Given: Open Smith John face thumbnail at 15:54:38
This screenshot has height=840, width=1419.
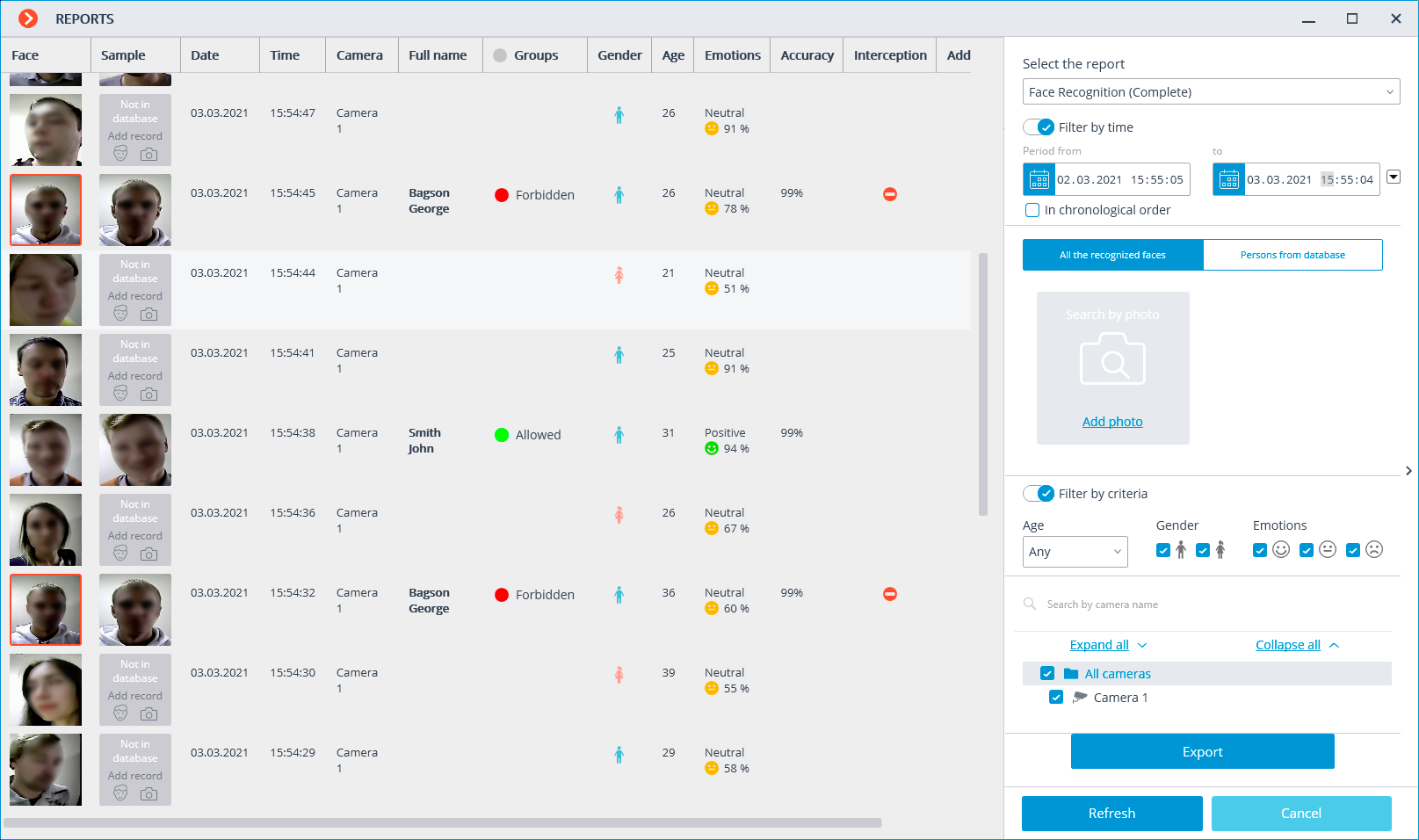Looking at the screenshot, I should [46, 450].
